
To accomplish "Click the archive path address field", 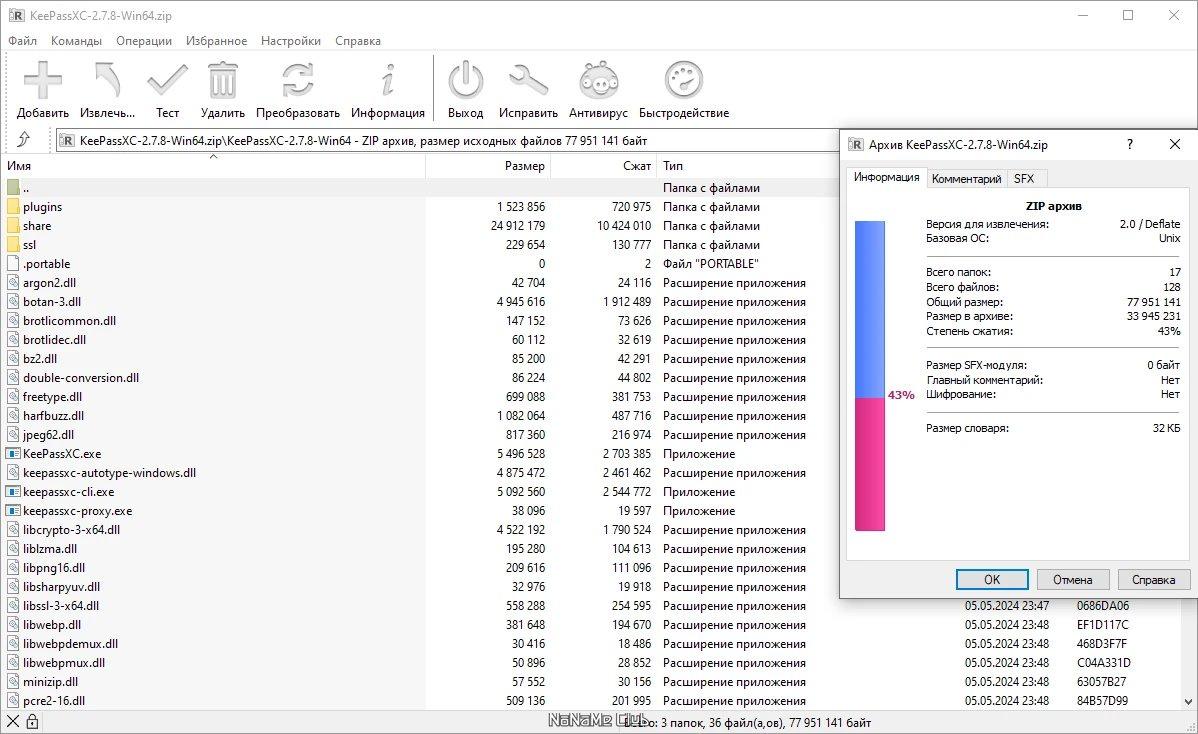I will click(x=440, y=141).
